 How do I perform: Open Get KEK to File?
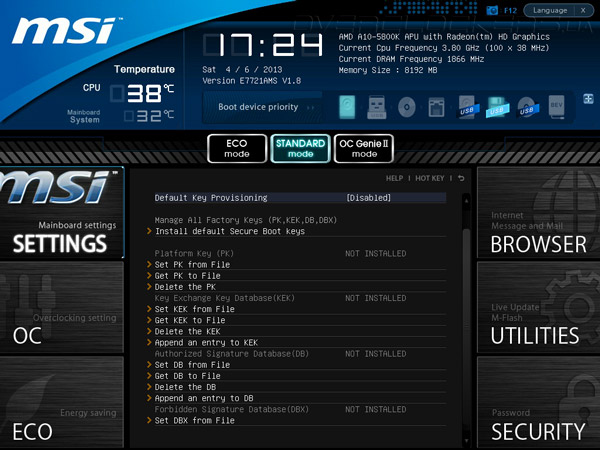(190, 320)
